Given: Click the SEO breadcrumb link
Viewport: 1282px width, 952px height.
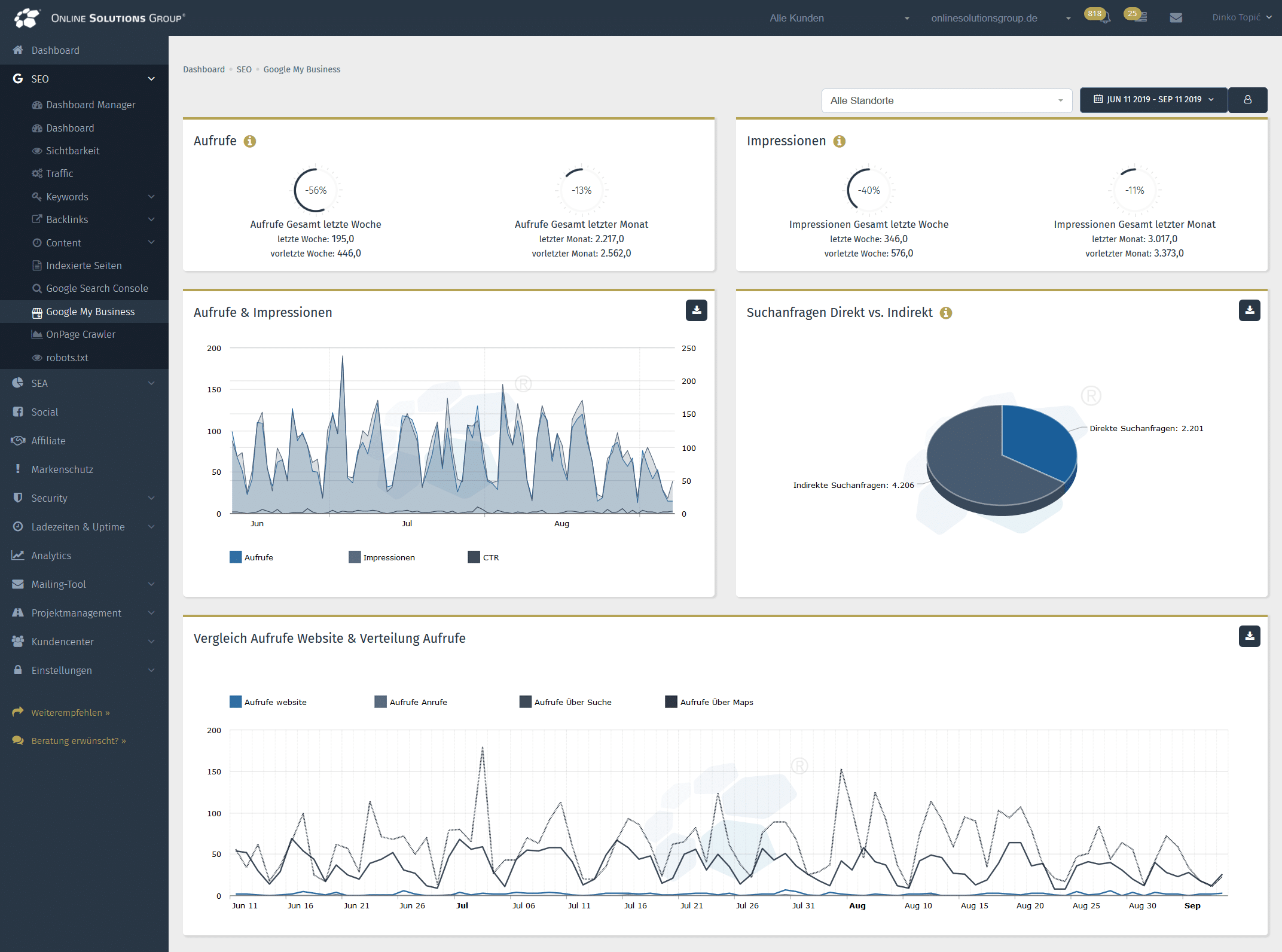Looking at the screenshot, I should [x=244, y=69].
